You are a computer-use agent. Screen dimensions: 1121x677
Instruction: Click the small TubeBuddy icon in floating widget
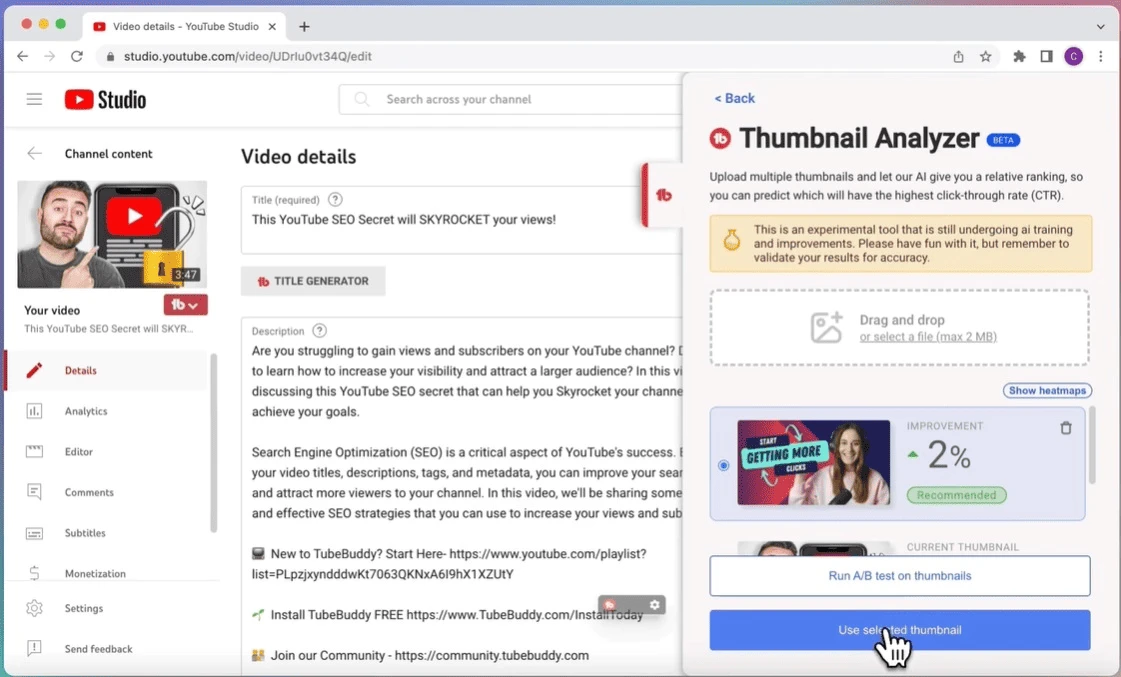[x=610, y=605]
